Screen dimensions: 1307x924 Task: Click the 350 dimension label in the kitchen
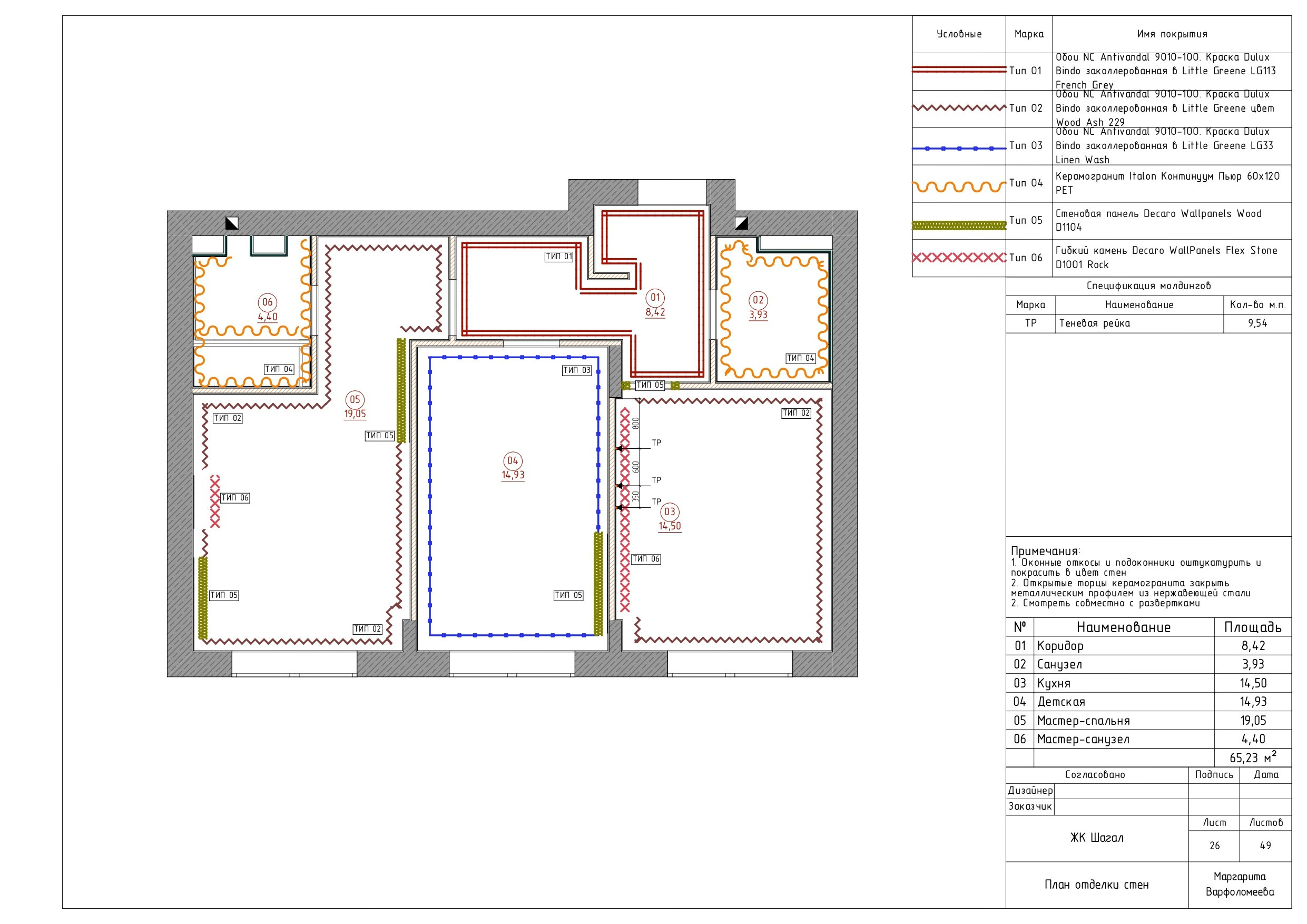coord(636,496)
